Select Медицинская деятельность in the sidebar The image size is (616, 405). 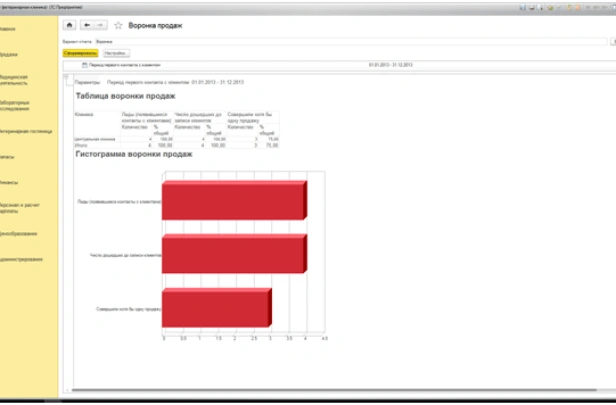click(20, 80)
